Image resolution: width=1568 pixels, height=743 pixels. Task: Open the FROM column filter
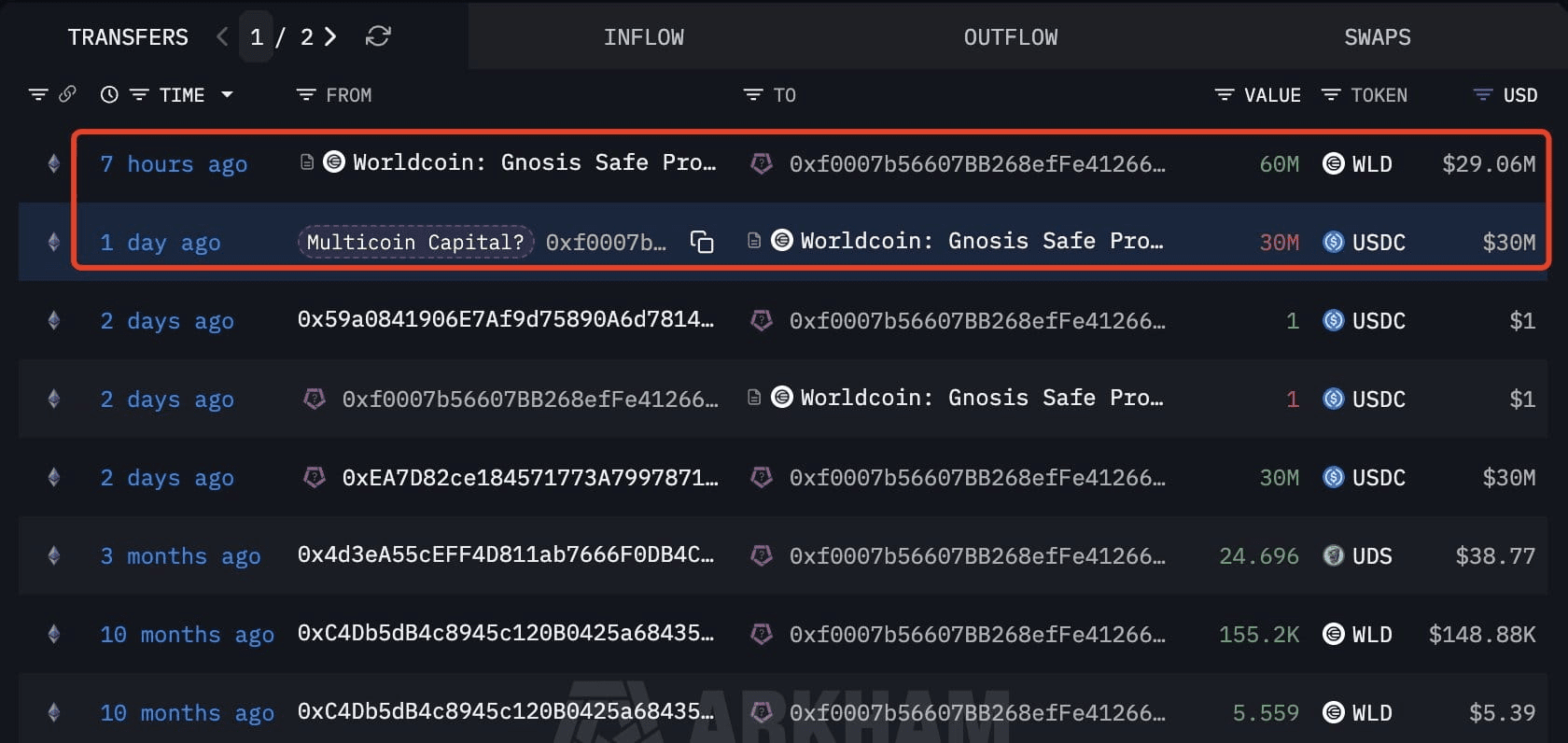click(x=305, y=94)
